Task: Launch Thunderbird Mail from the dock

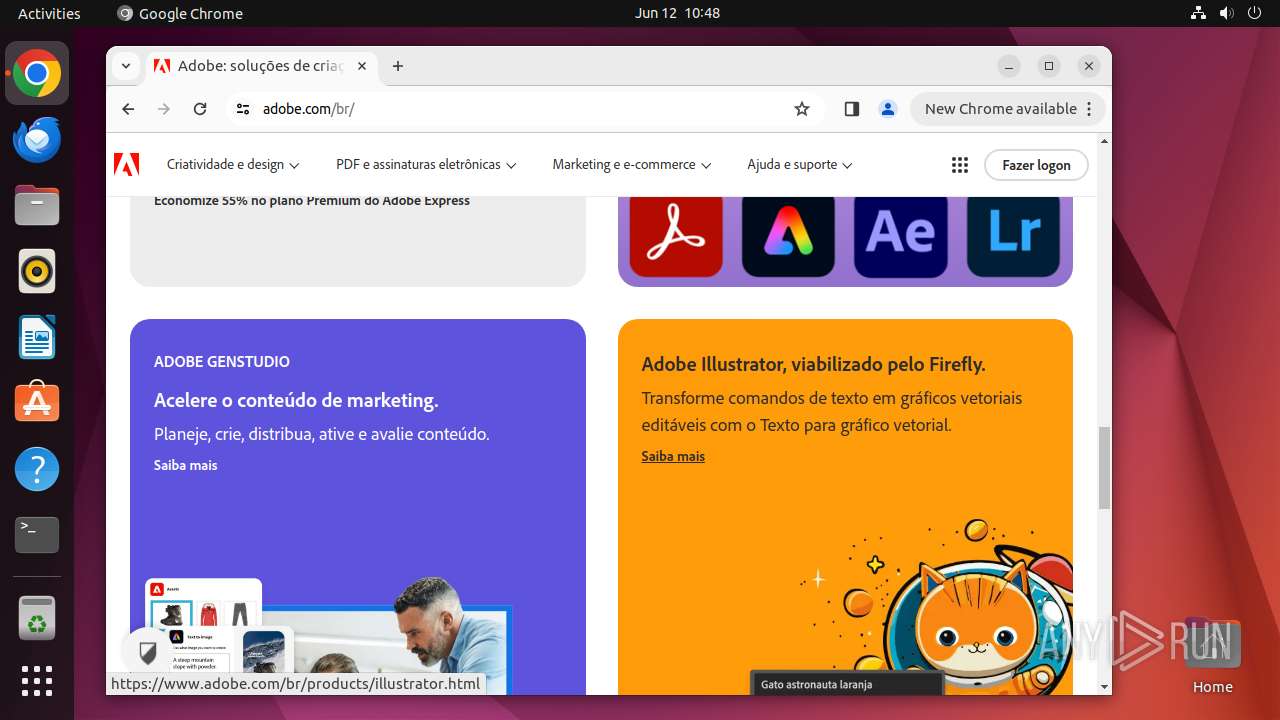Action: (x=37, y=140)
